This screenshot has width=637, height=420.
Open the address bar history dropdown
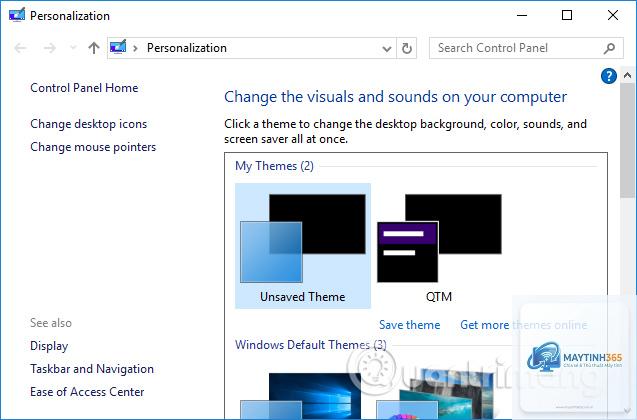coord(387,49)
